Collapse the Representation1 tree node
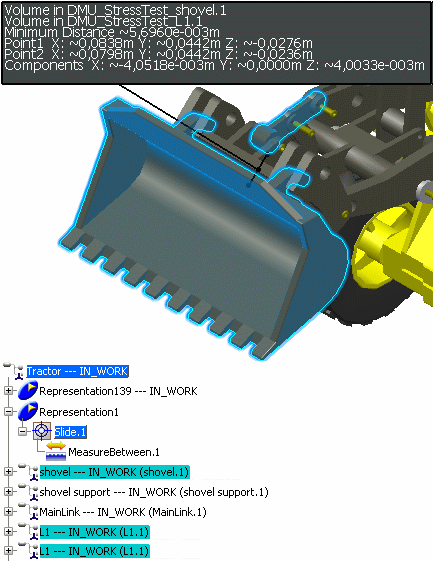Image resolution: width=433 pixels, height=561 pixels. tap(9, 412)
